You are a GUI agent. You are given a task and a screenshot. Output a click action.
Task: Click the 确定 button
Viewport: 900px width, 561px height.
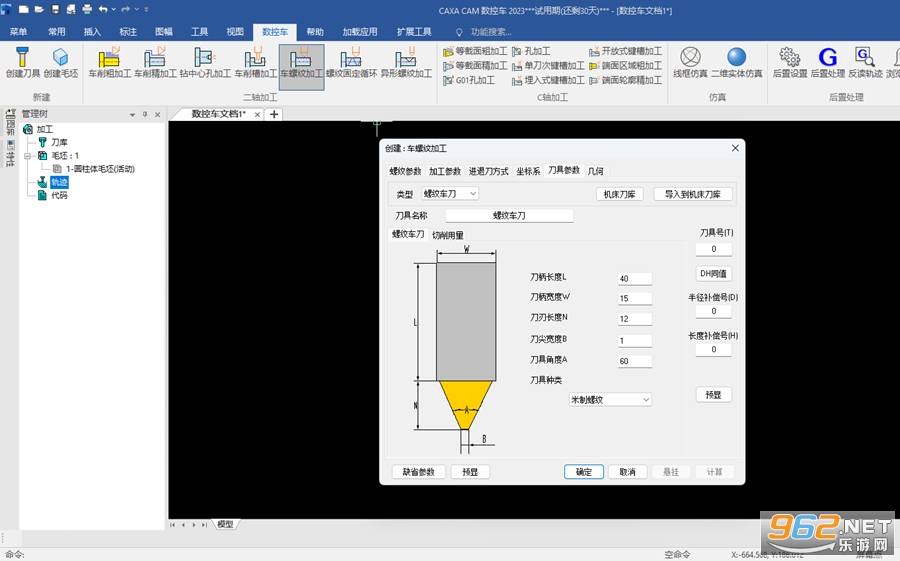coord(584,472)
